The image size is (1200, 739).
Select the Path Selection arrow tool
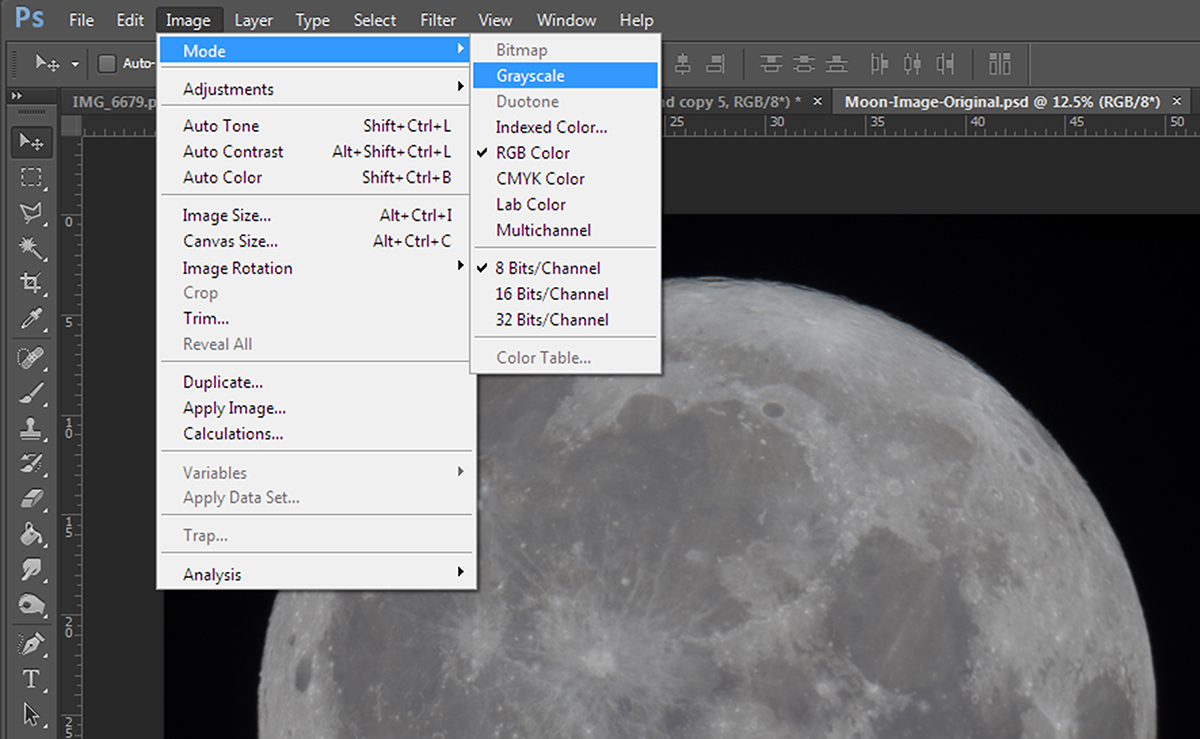click(31, 714)
